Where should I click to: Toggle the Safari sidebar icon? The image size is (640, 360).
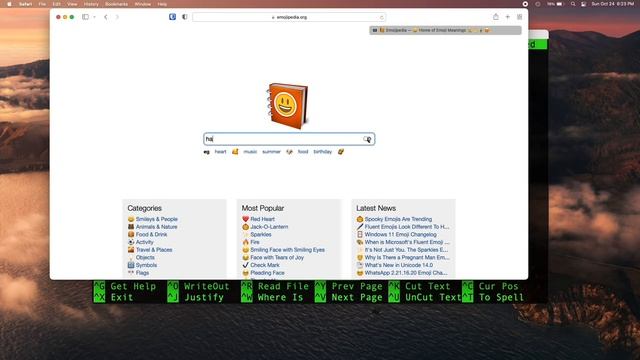85,17
